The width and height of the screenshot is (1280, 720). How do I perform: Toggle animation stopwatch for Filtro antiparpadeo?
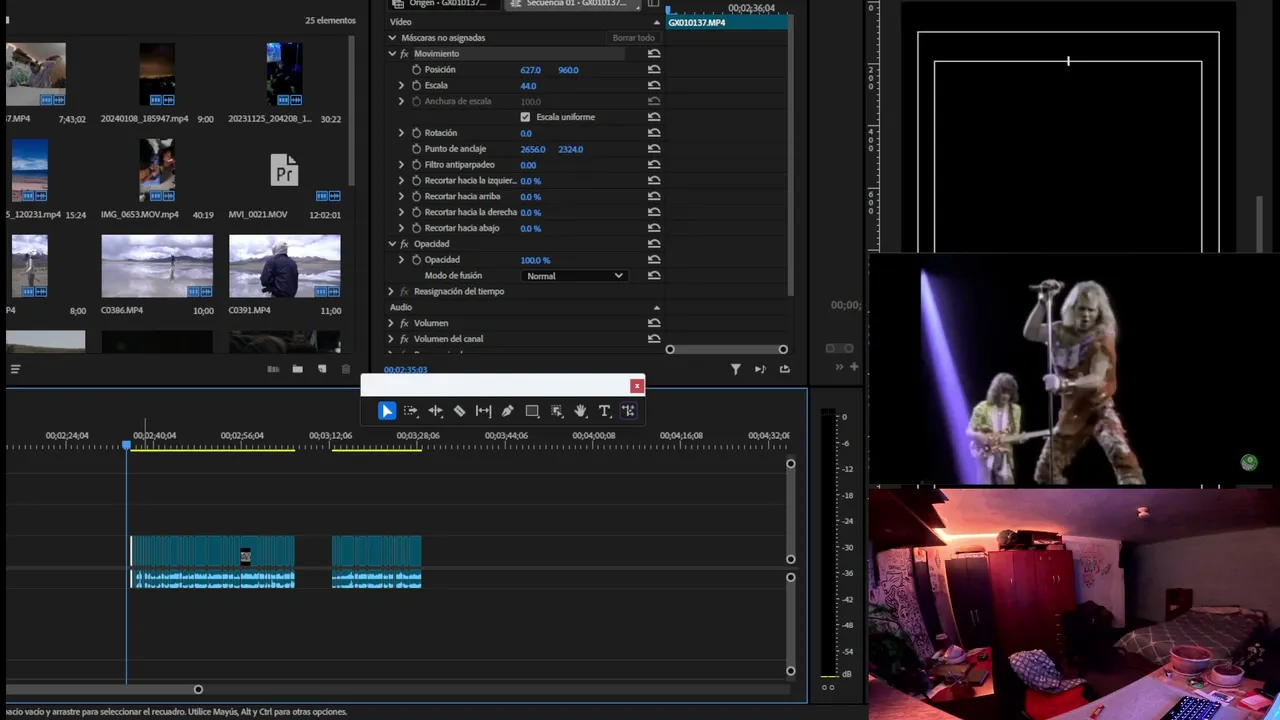tap(416, 165)
